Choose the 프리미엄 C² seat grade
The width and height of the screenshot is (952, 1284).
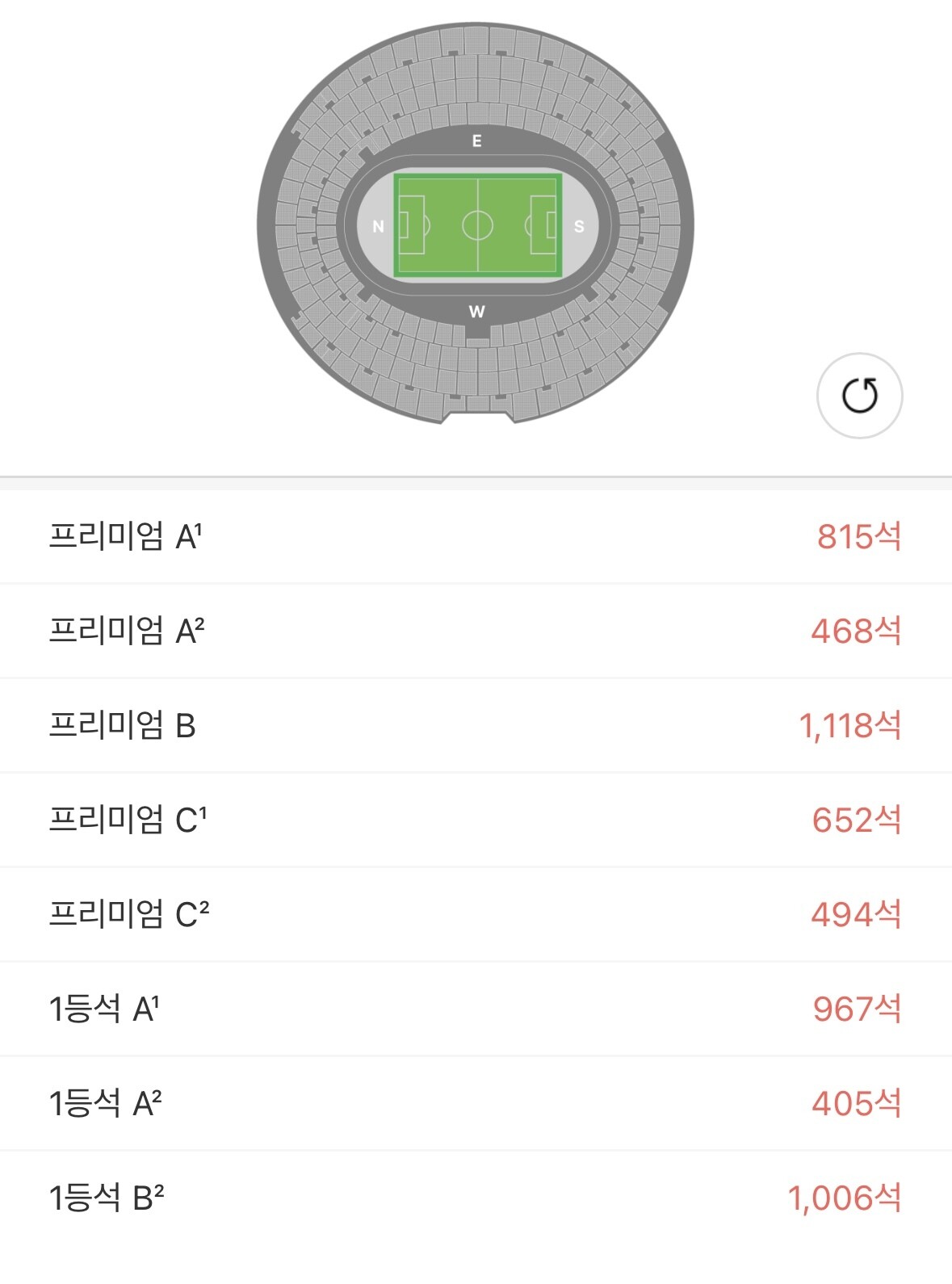(x=476, y=914)
